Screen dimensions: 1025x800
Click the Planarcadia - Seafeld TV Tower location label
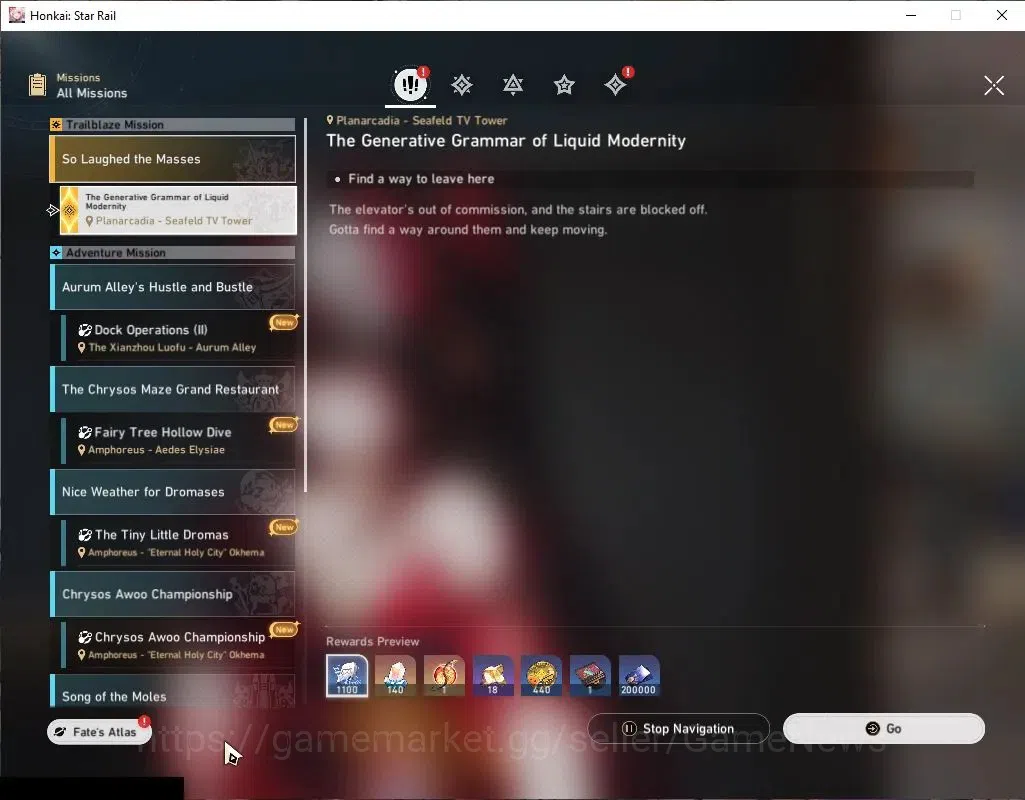(x=417, y=120)
